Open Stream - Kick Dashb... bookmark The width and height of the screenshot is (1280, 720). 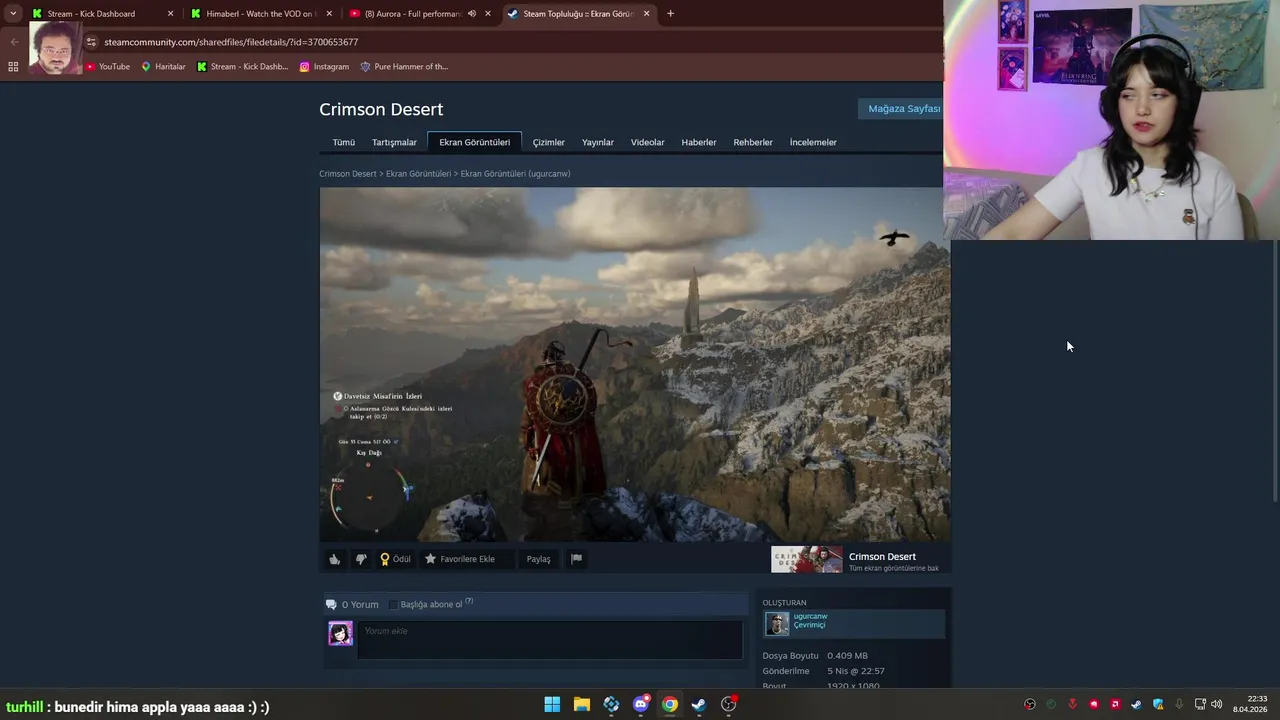pos(242,67)
